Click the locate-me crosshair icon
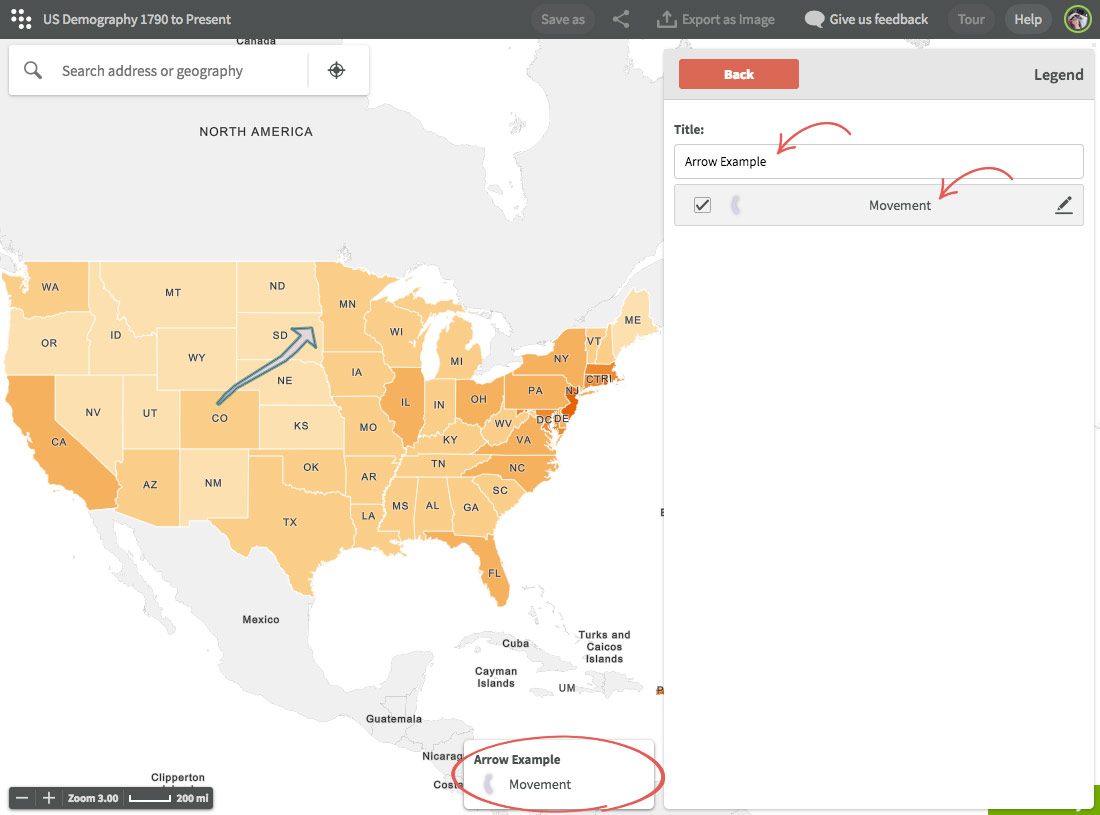Viewport: 1100px width, 815px height. 337,70
